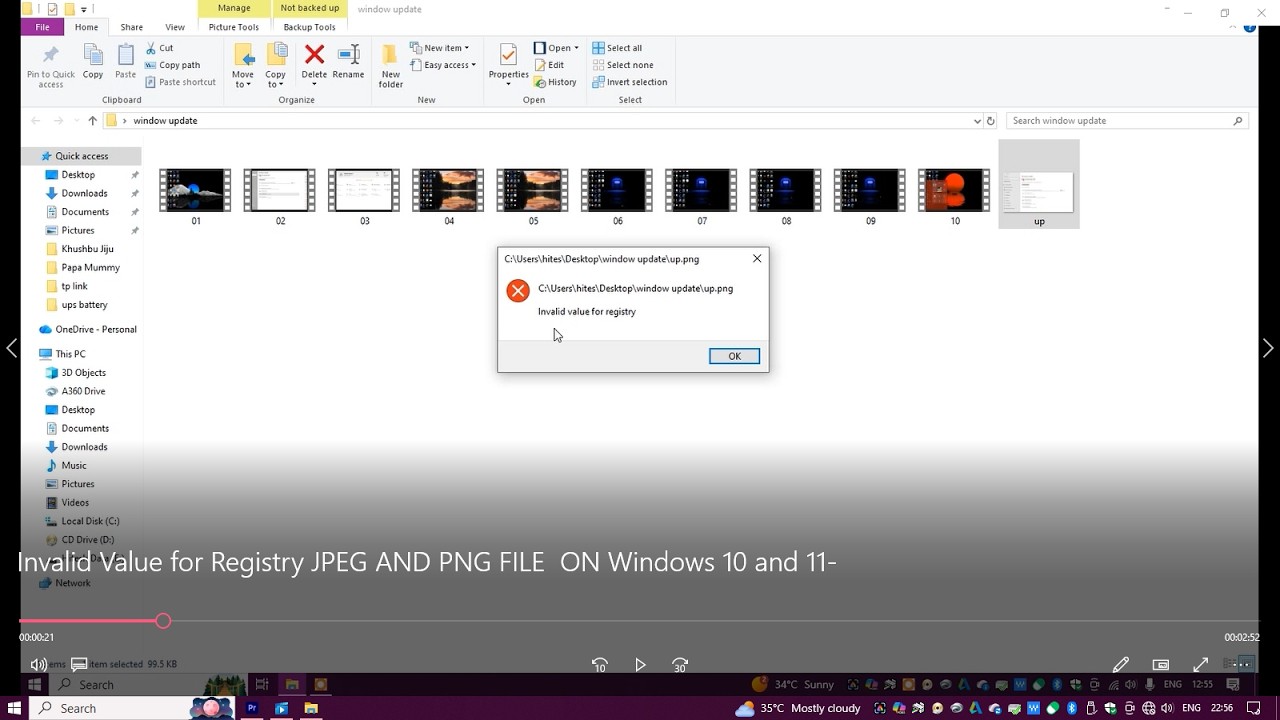1280x720 pixels.
Task: Click History in the Open group
Action: pos(555,82)
